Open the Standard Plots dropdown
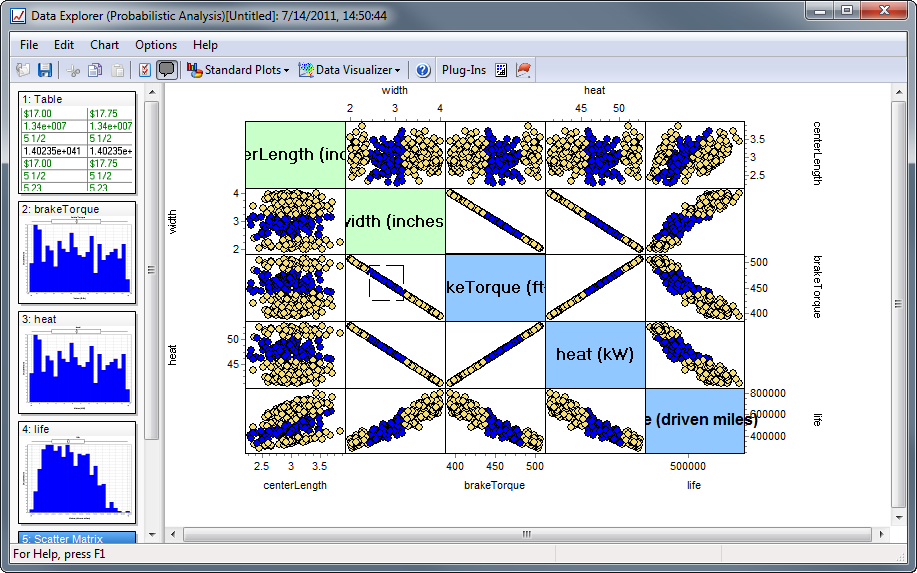This screenshot has height=573, width=917. point(238,70)
